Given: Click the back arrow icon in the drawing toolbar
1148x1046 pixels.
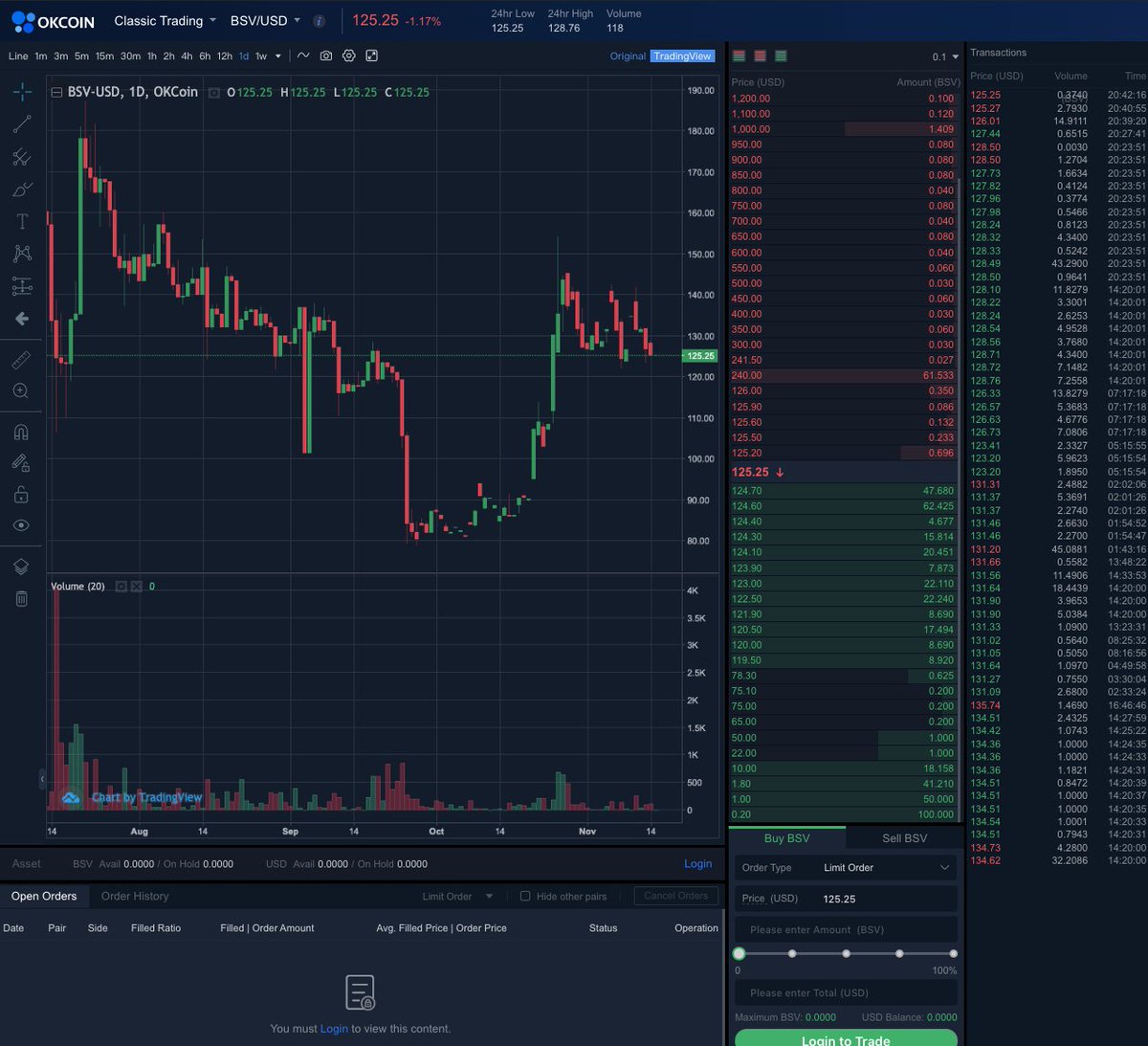Looking at the screenshot, I should (22, 319).
